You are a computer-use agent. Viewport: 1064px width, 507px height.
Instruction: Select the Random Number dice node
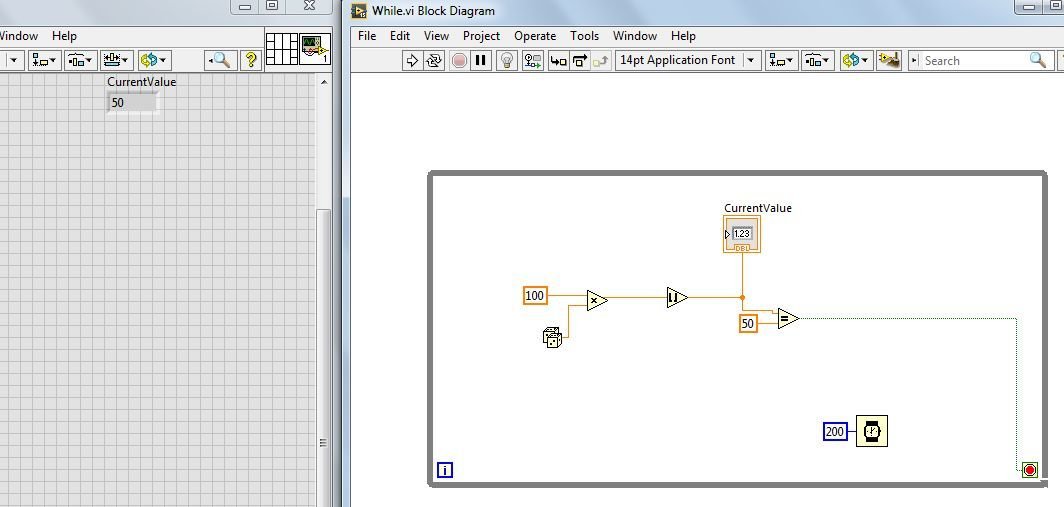coord(552,337)
